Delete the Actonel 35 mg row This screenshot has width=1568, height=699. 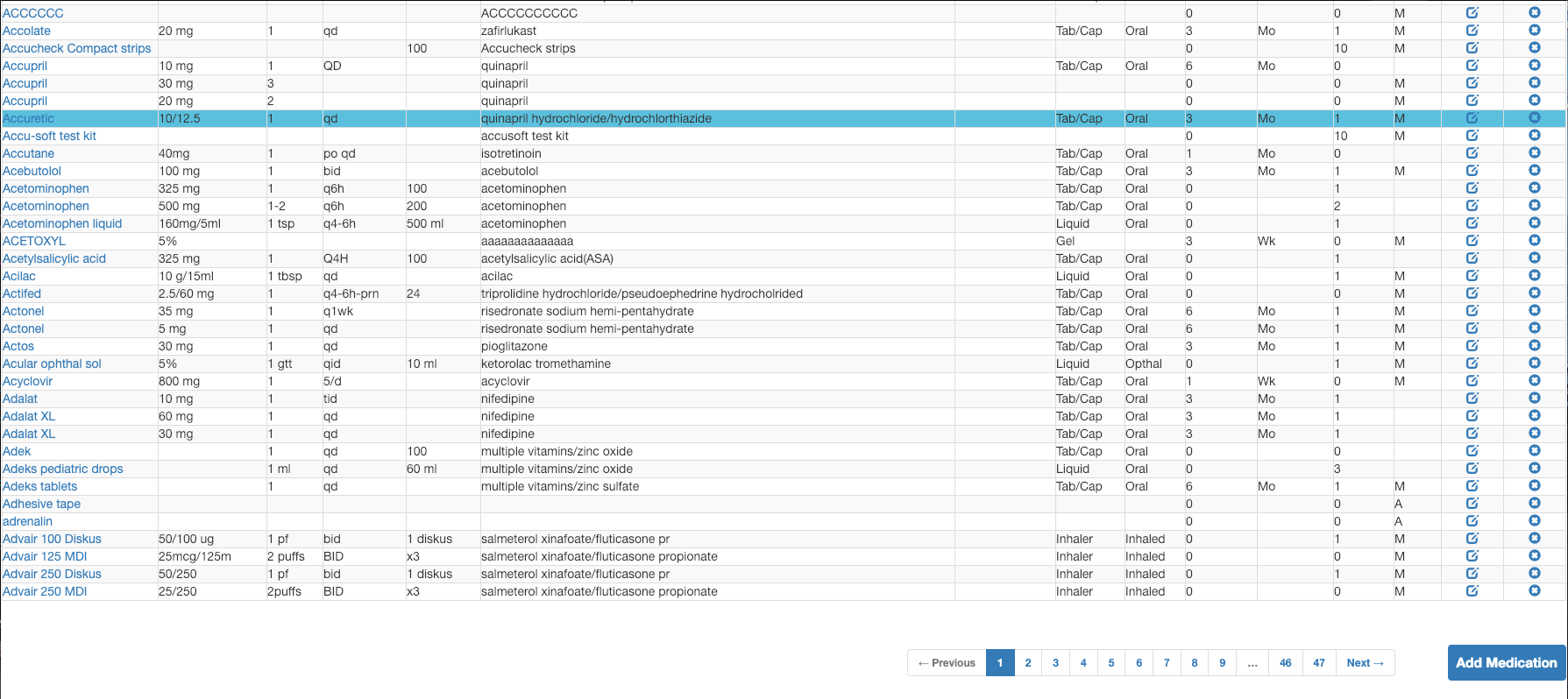tap(1535, 311)
